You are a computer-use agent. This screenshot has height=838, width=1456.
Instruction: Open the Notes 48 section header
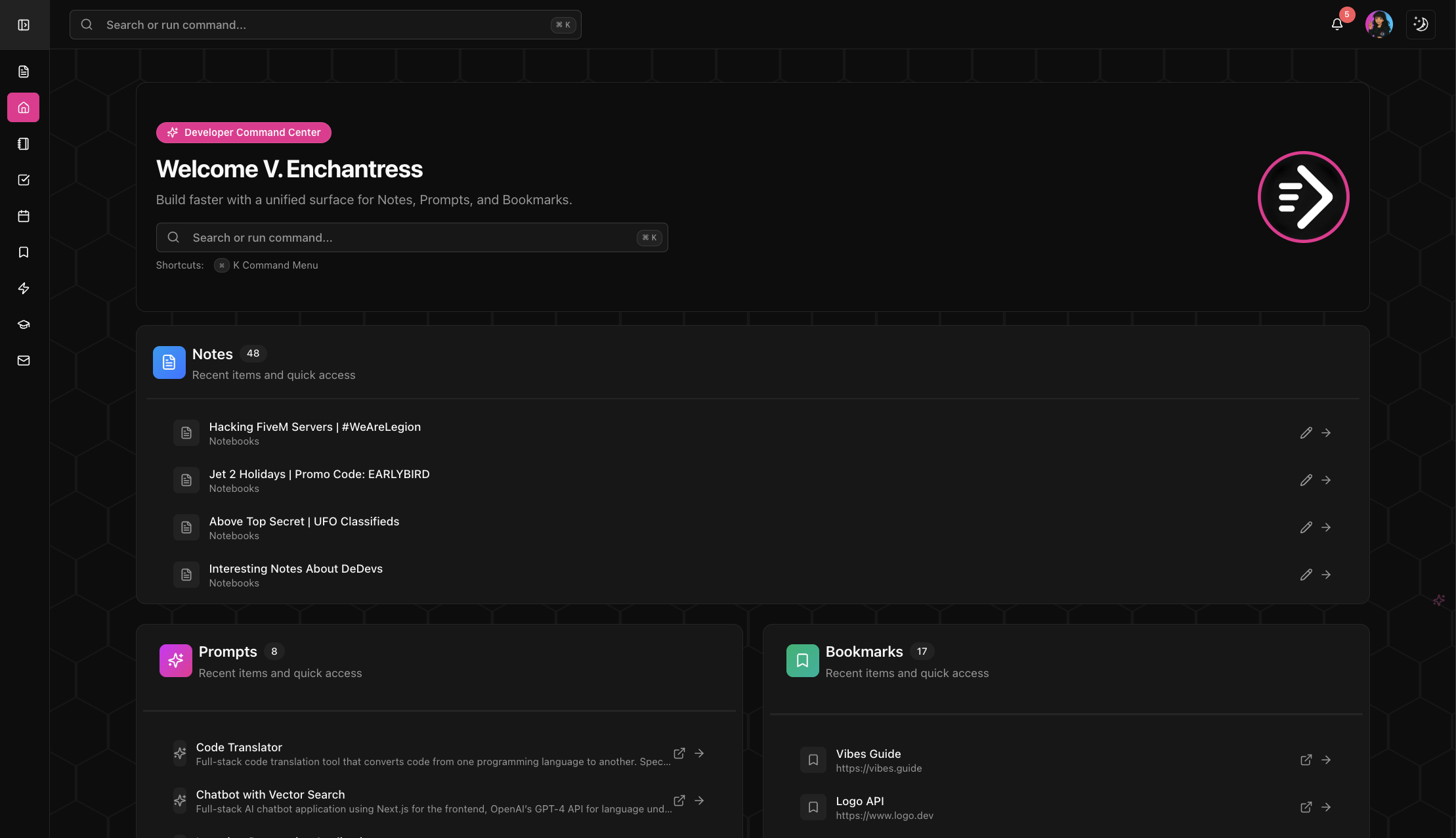point(212,354)
